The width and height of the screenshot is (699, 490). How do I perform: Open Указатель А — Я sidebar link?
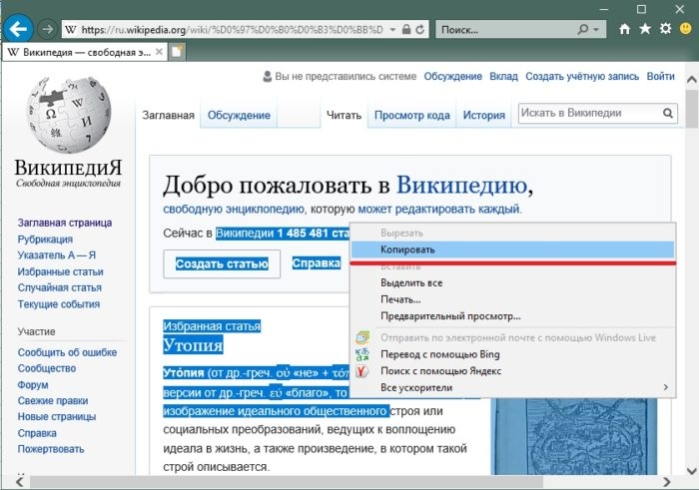pos(57,255)
